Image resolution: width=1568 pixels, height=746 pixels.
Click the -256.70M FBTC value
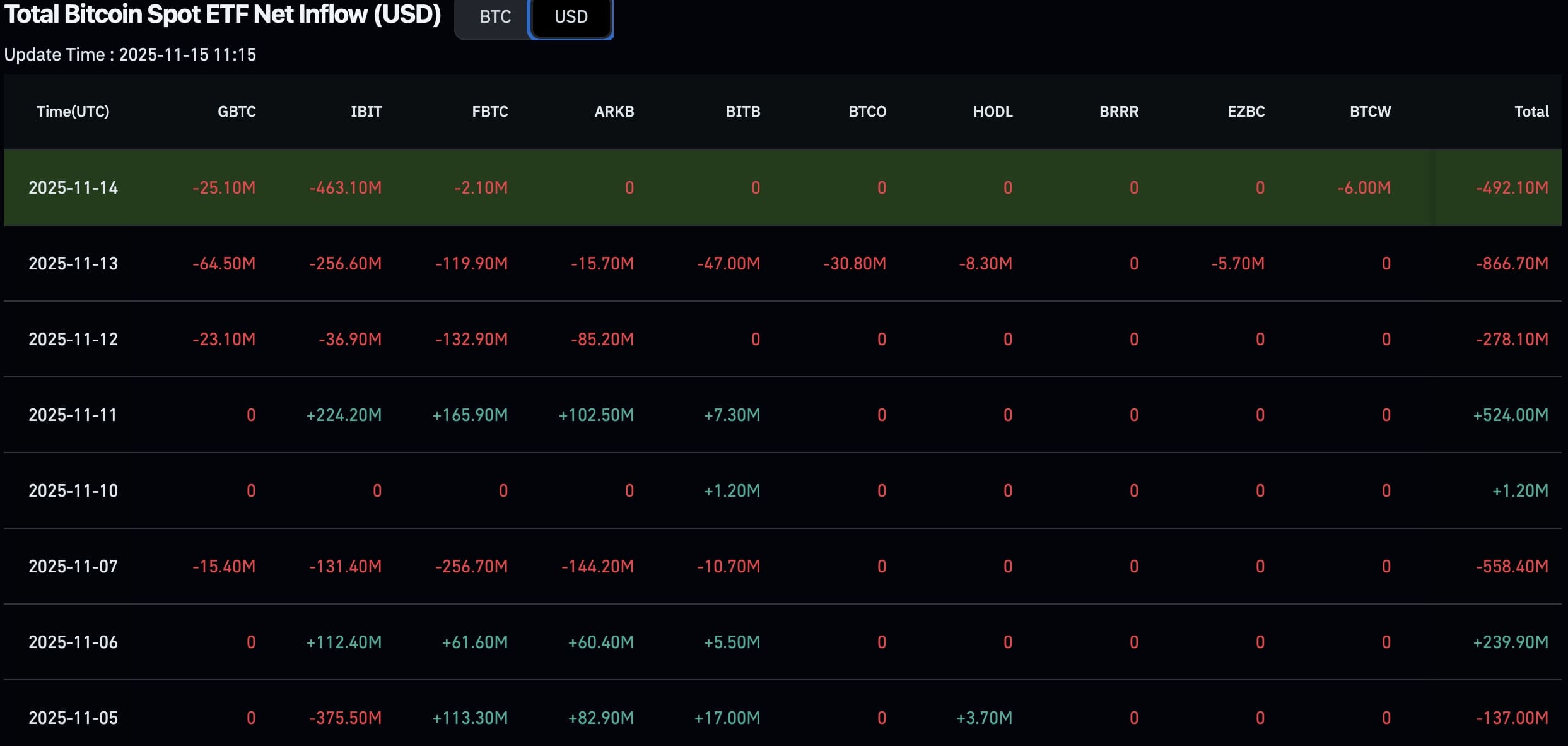click(x=472, y=567)
